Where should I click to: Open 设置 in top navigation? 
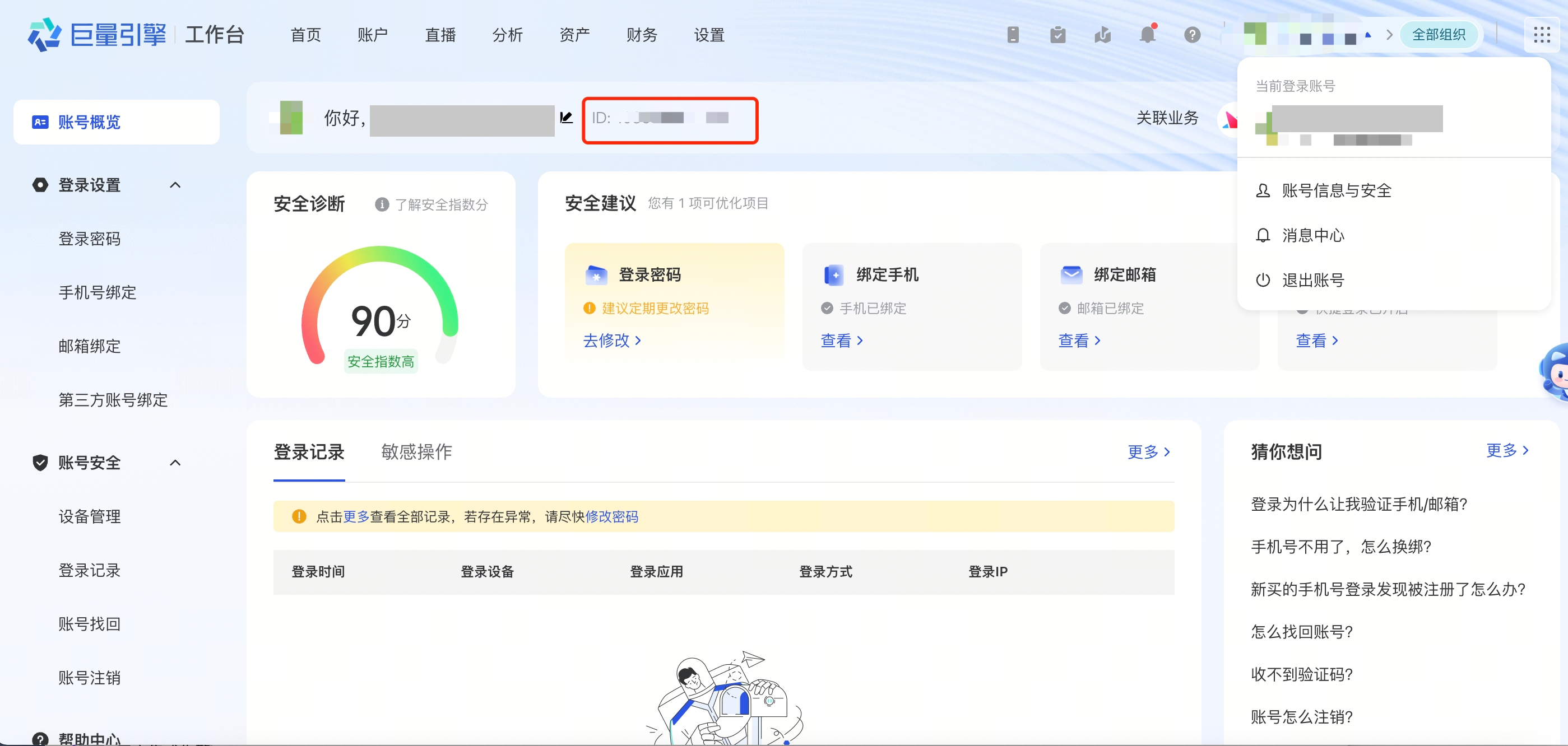click(709, 35)
